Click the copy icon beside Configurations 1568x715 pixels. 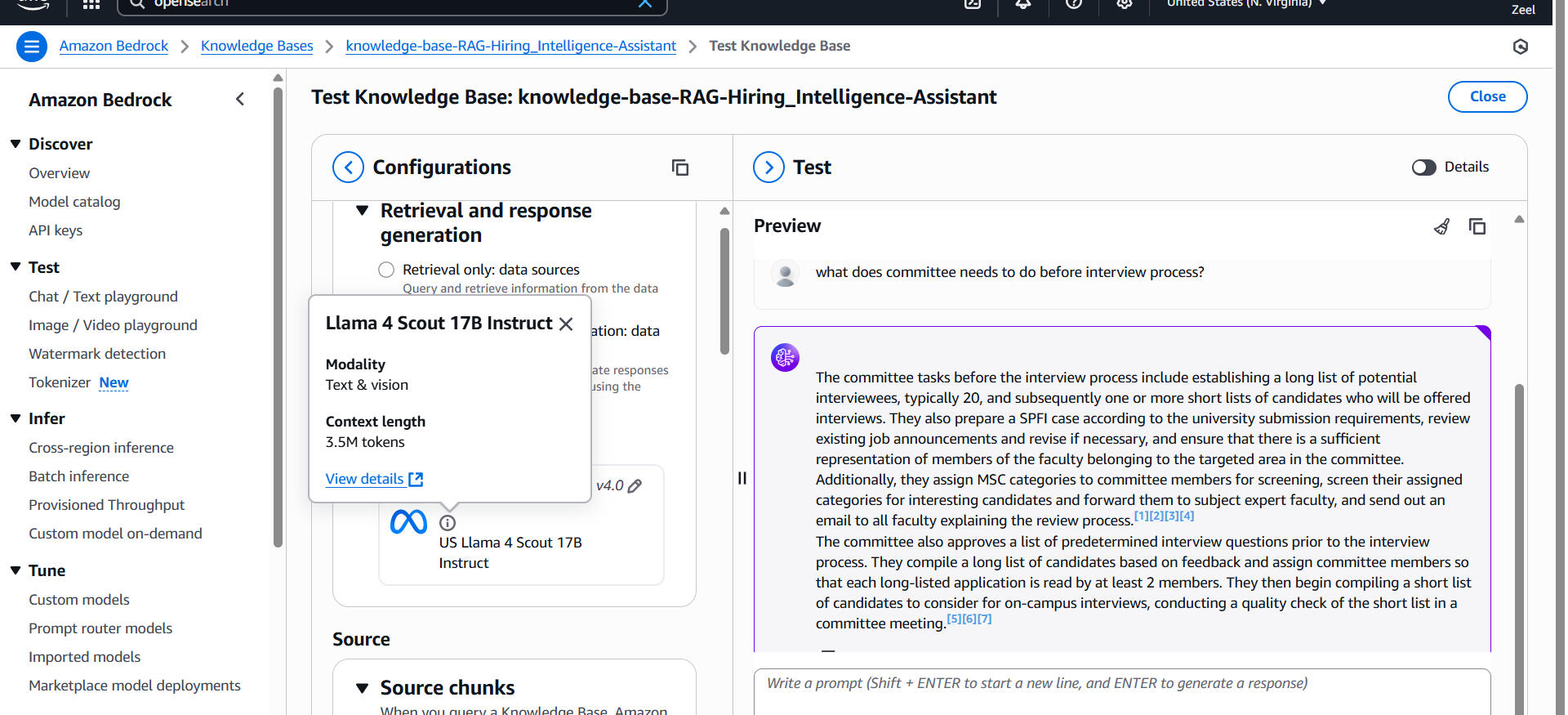coord(679,168)
